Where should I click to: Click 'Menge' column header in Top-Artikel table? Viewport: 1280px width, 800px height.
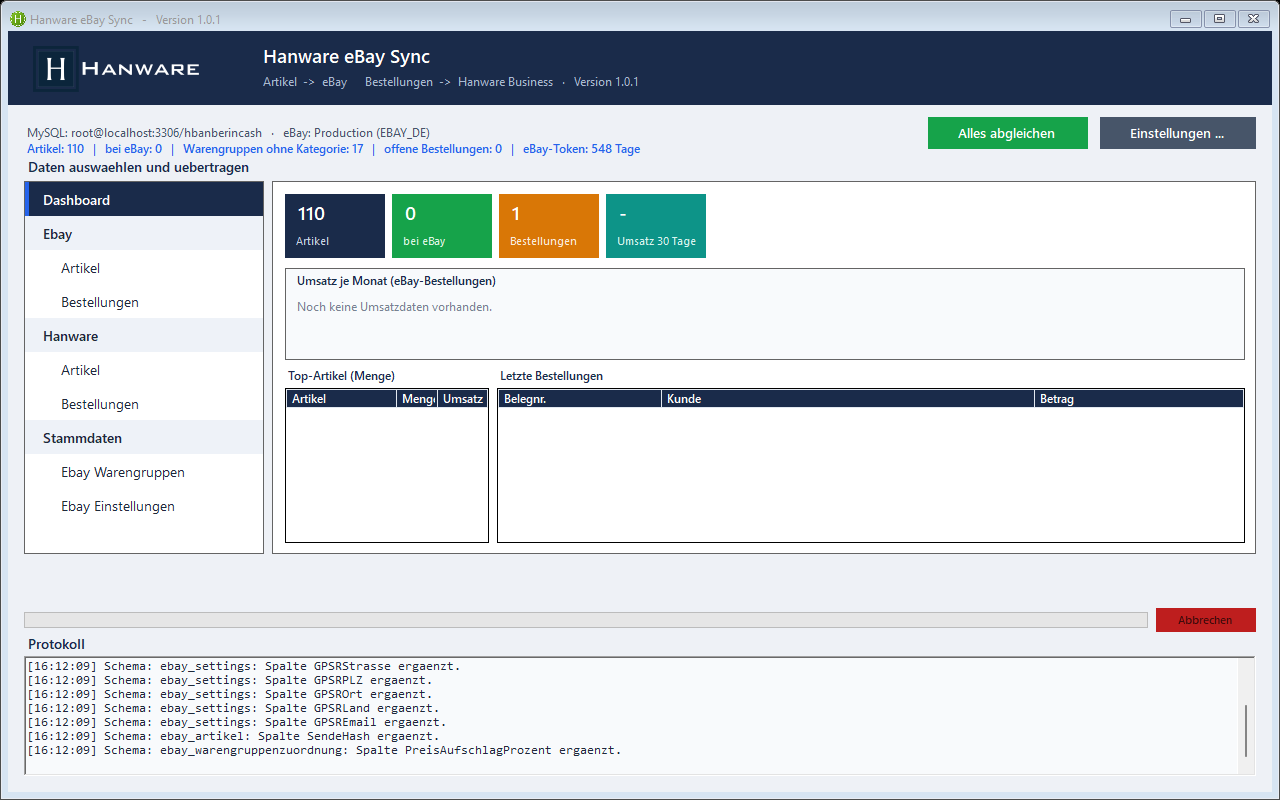pyautogui.click(x=417, y=399)
